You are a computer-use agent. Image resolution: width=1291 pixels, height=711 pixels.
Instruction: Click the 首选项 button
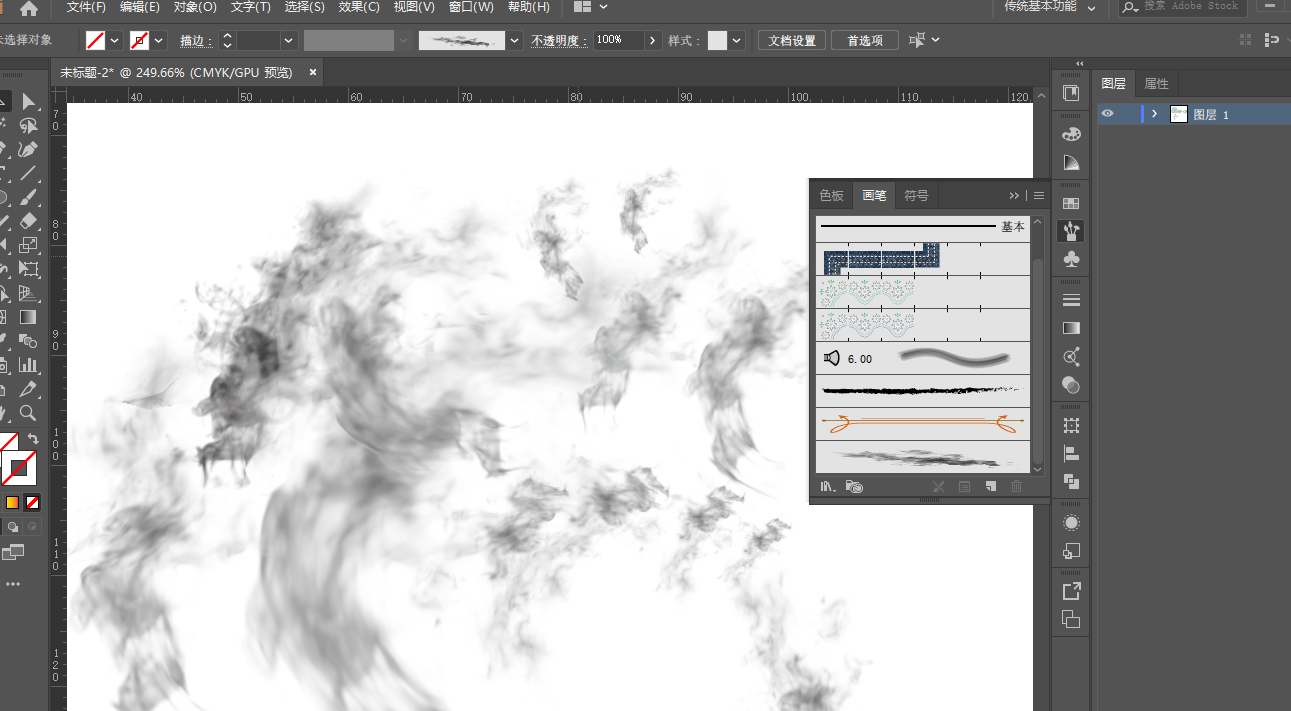pyautogui.click(x=865, y=40)
